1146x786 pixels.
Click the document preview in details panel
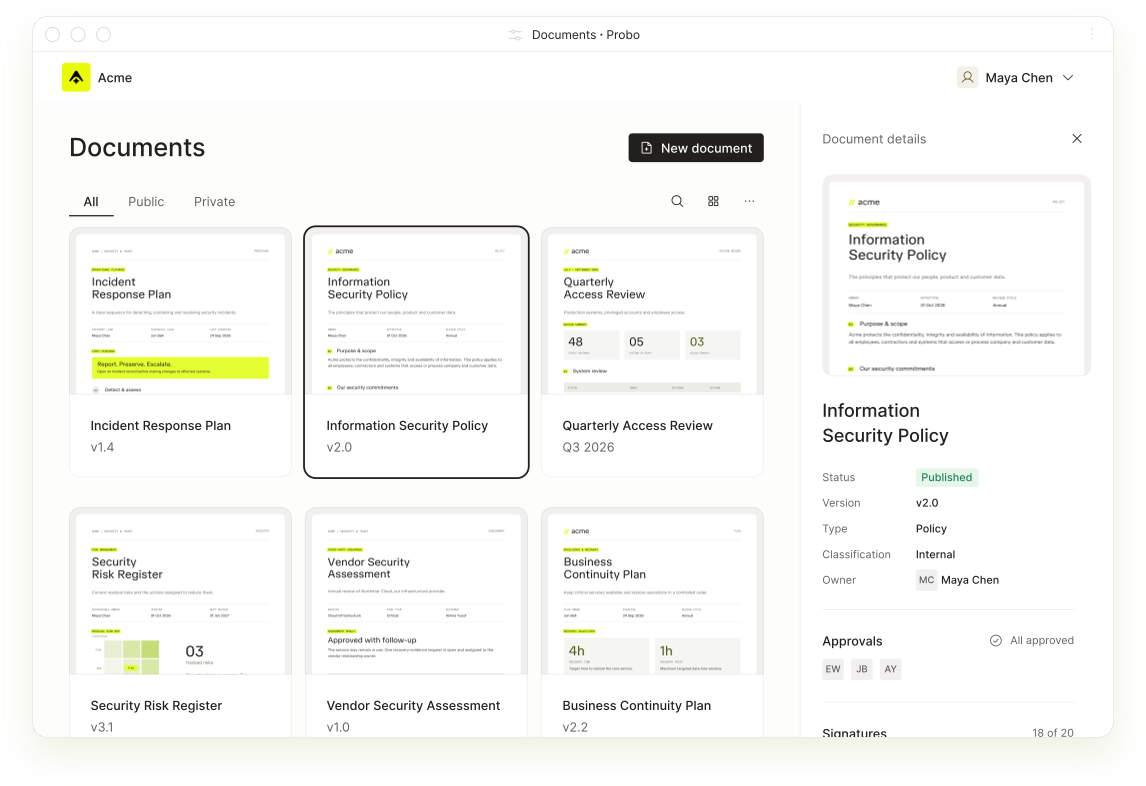point(956,276)
